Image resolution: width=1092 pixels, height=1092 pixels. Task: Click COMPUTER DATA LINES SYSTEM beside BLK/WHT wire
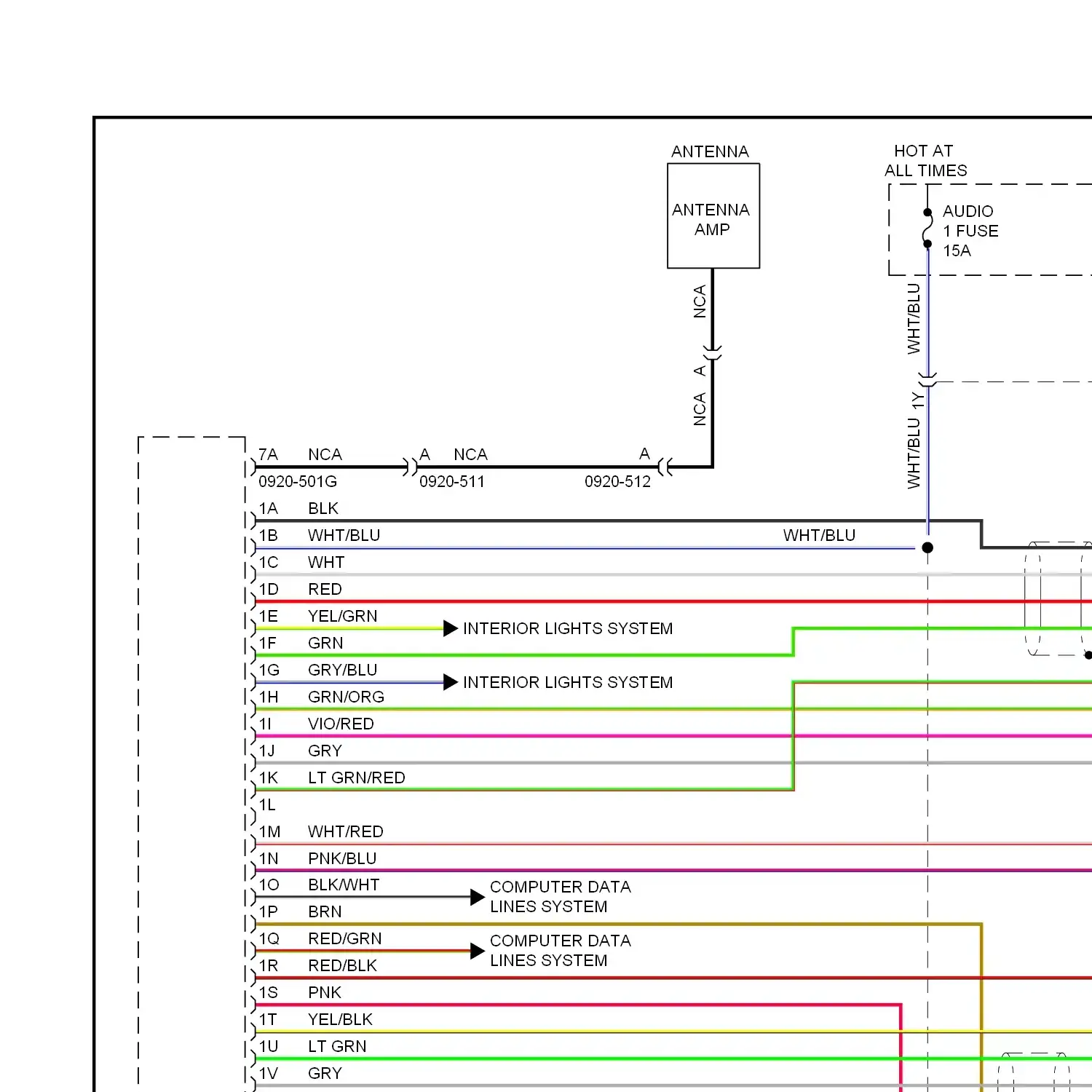[561, 897]
